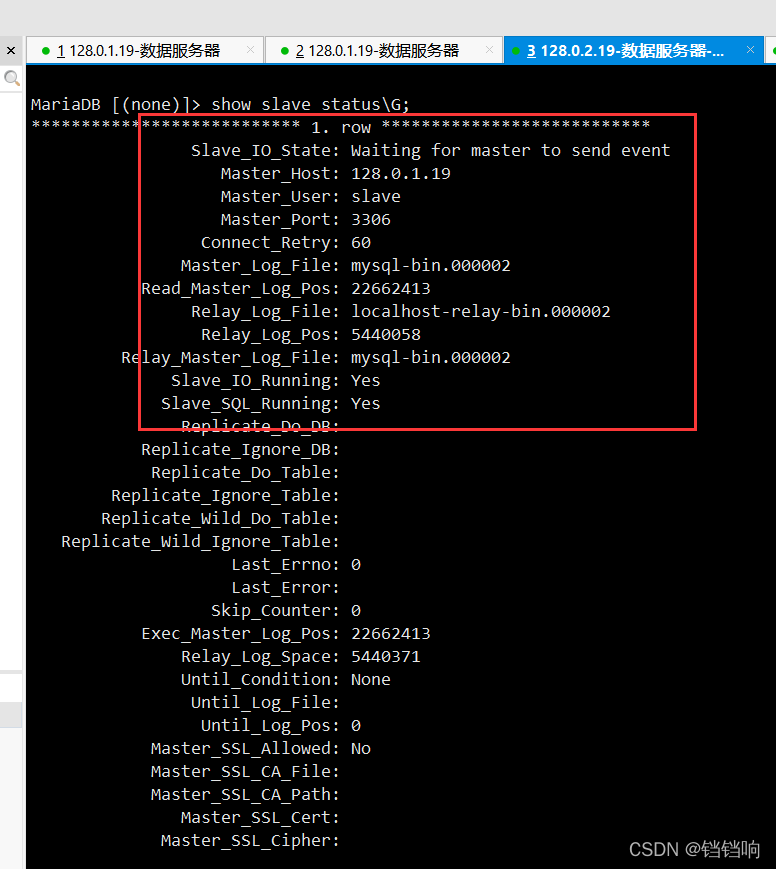This screenshot has height=869, width=776.
Task: Open the search magnifier in sidebar
Action: [12, 78]
